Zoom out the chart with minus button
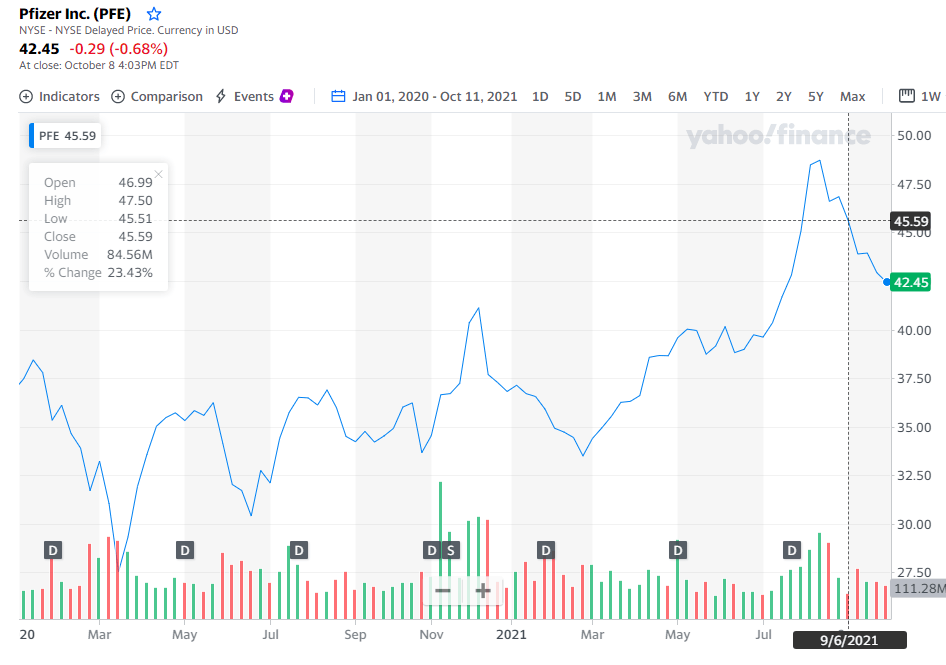Image resolution: width=946 pixels, height=665 pixels. [443, 591]
